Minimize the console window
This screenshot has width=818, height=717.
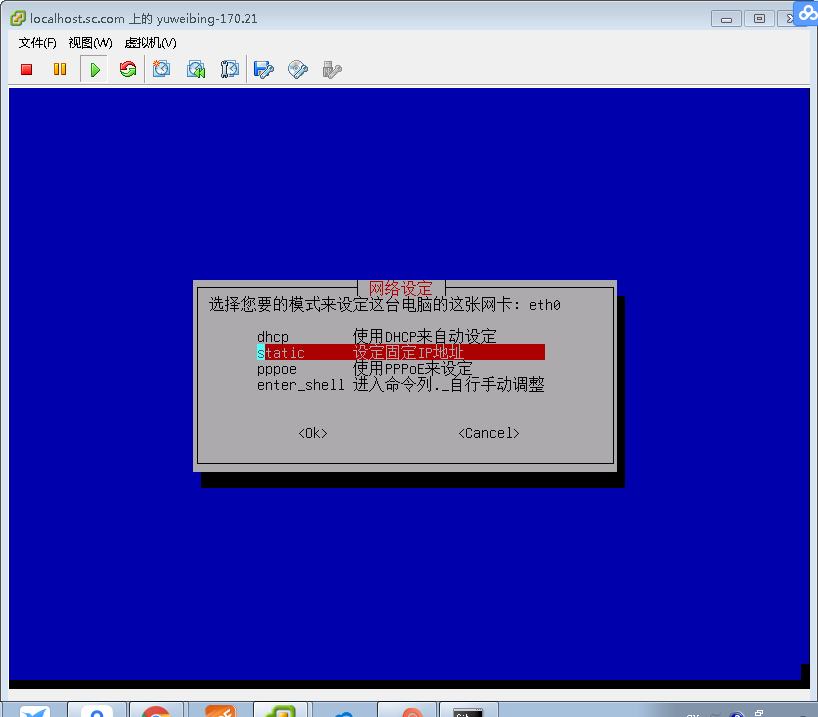(x=726, y=19)
